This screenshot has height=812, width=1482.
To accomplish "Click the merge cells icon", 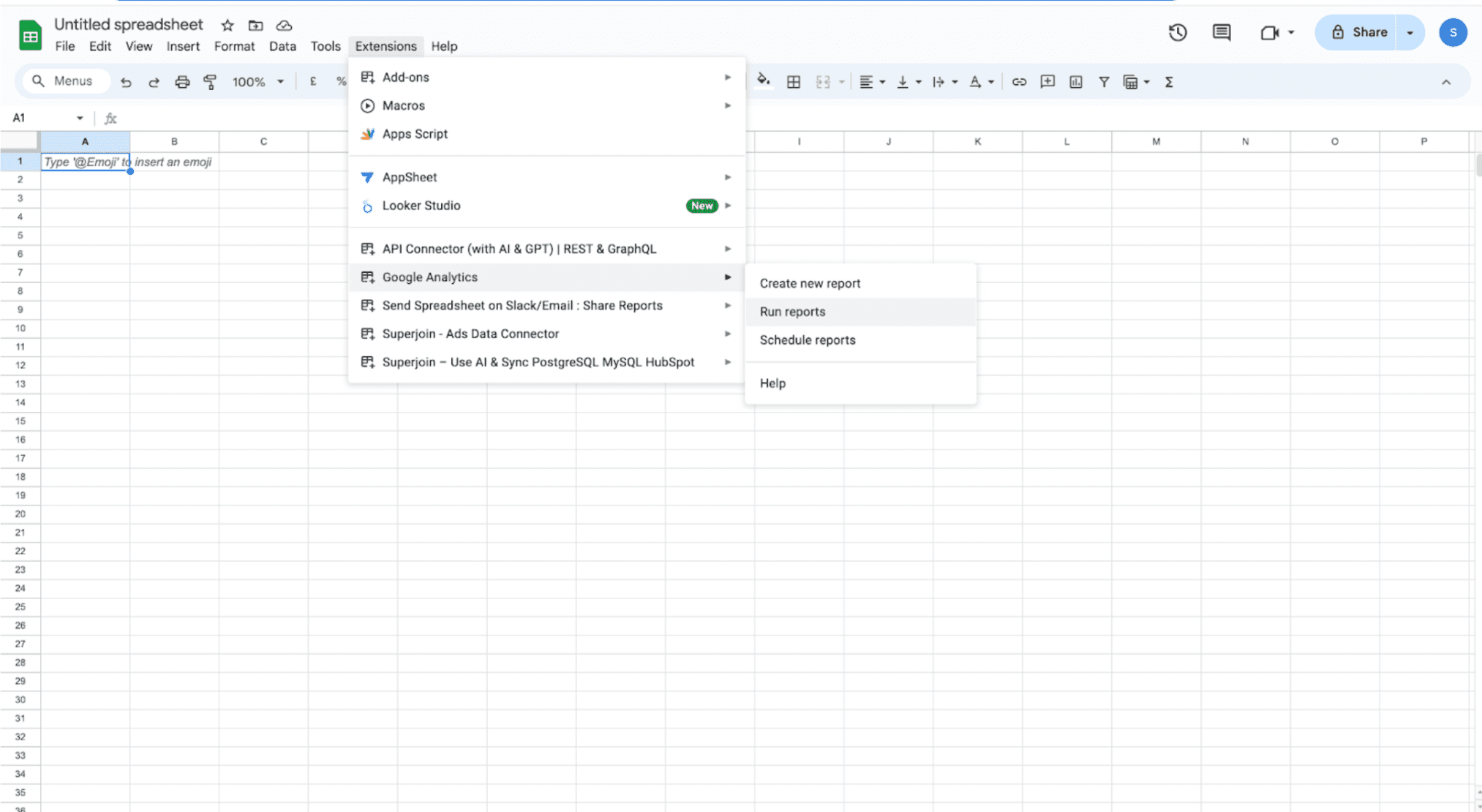I will tap(821, 81).
